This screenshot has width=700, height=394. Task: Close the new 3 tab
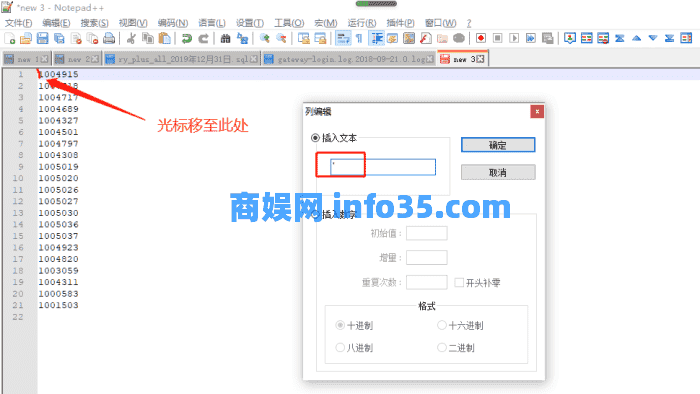pyautogui.click(x=480, y=59)
